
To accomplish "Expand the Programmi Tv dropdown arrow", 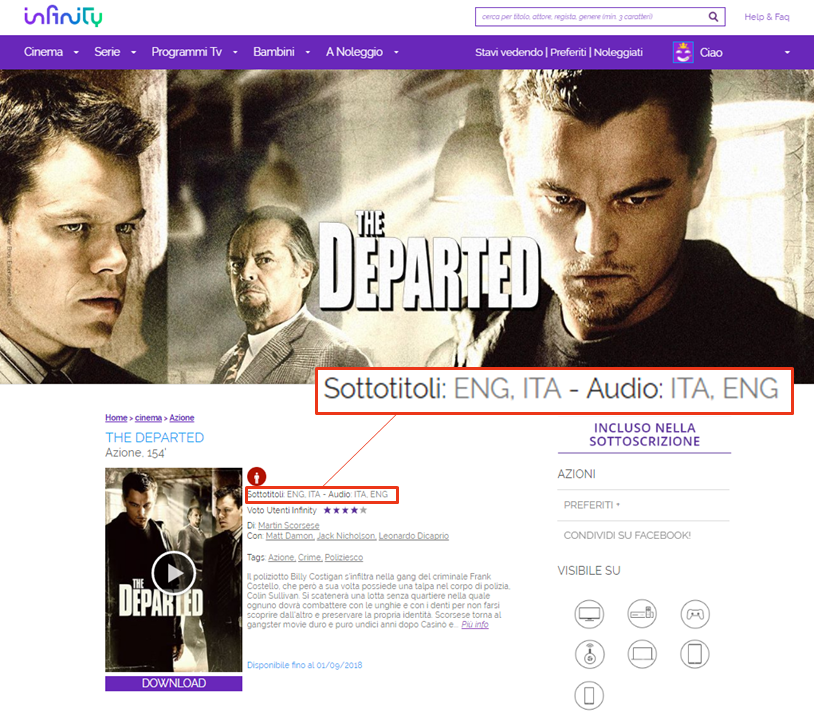I will click(x=235, y=52).
